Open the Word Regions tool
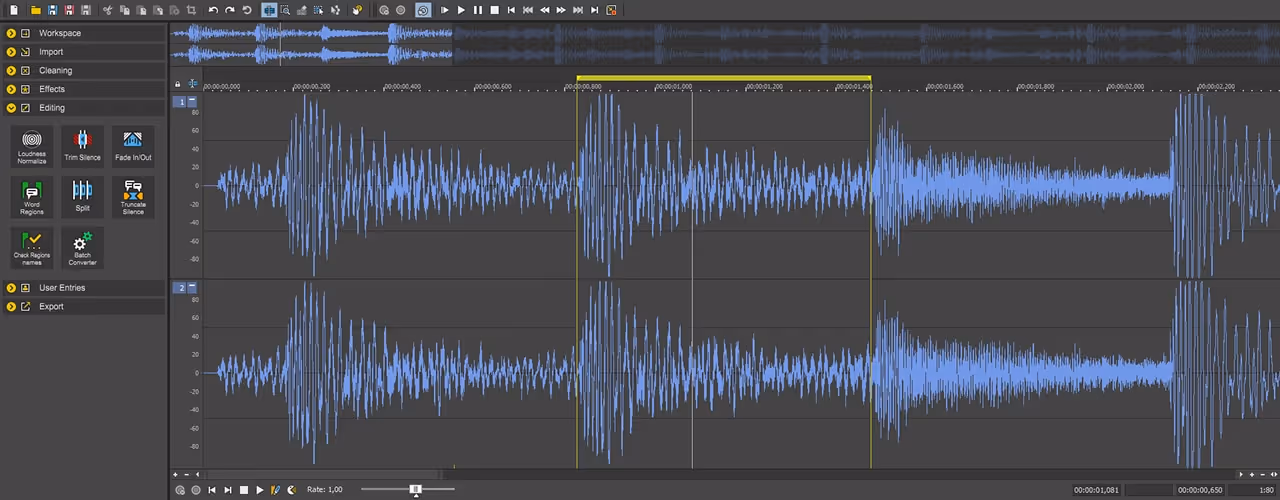The height and width of the screenshot is (500, 1280). pyautogui.click(x=32, y=196)
